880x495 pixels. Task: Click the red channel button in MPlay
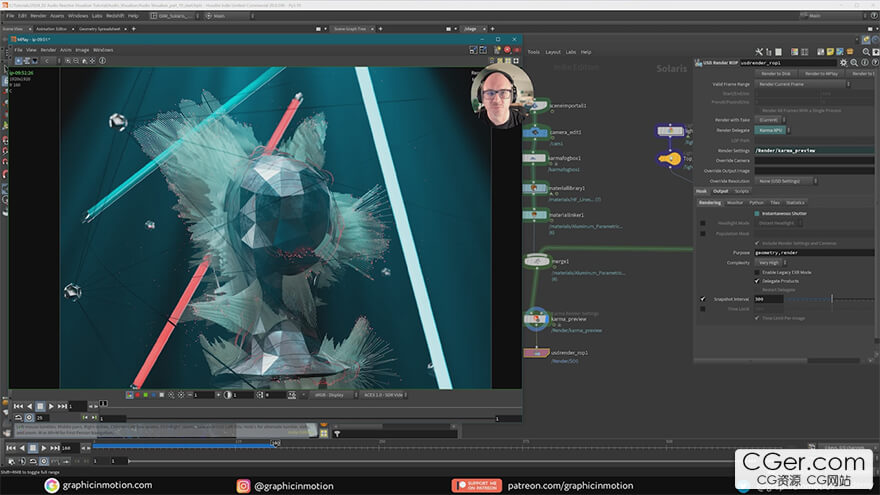coord(138,395)
